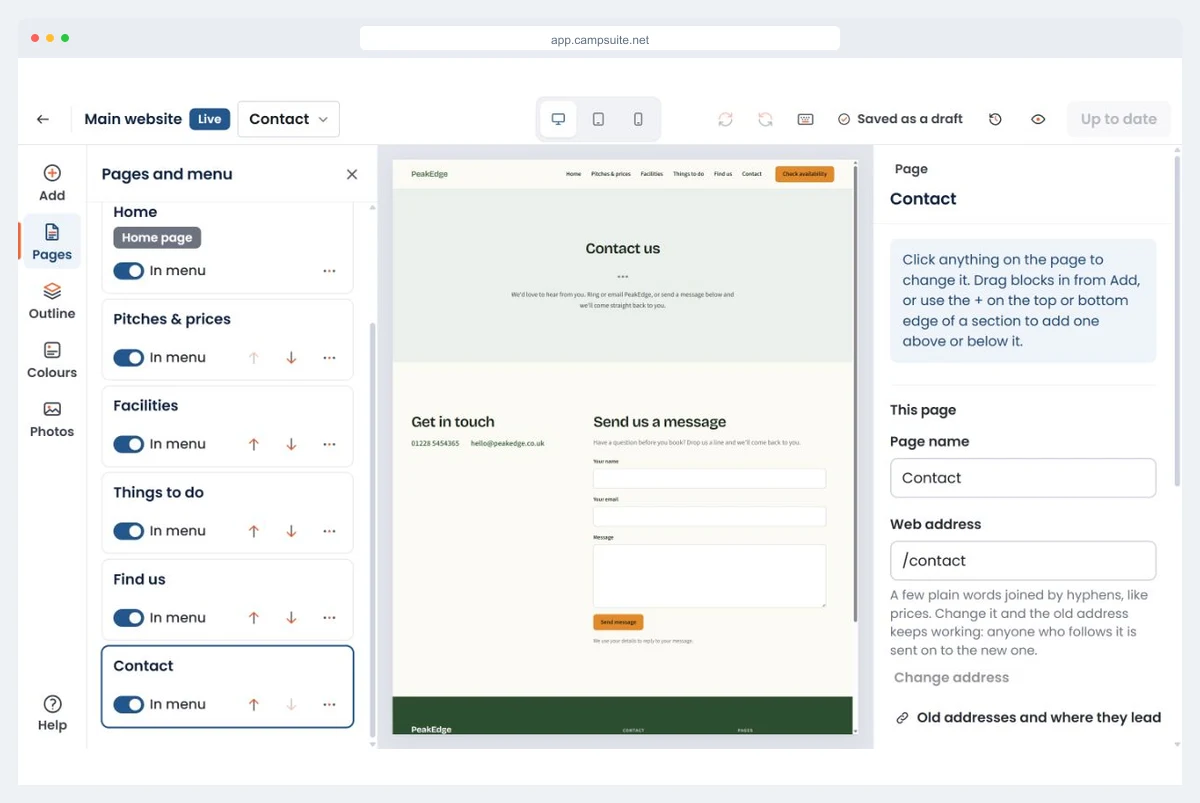Click the Change address button
The width and height of the screenshot is (1200, 803).
[951, 677]
